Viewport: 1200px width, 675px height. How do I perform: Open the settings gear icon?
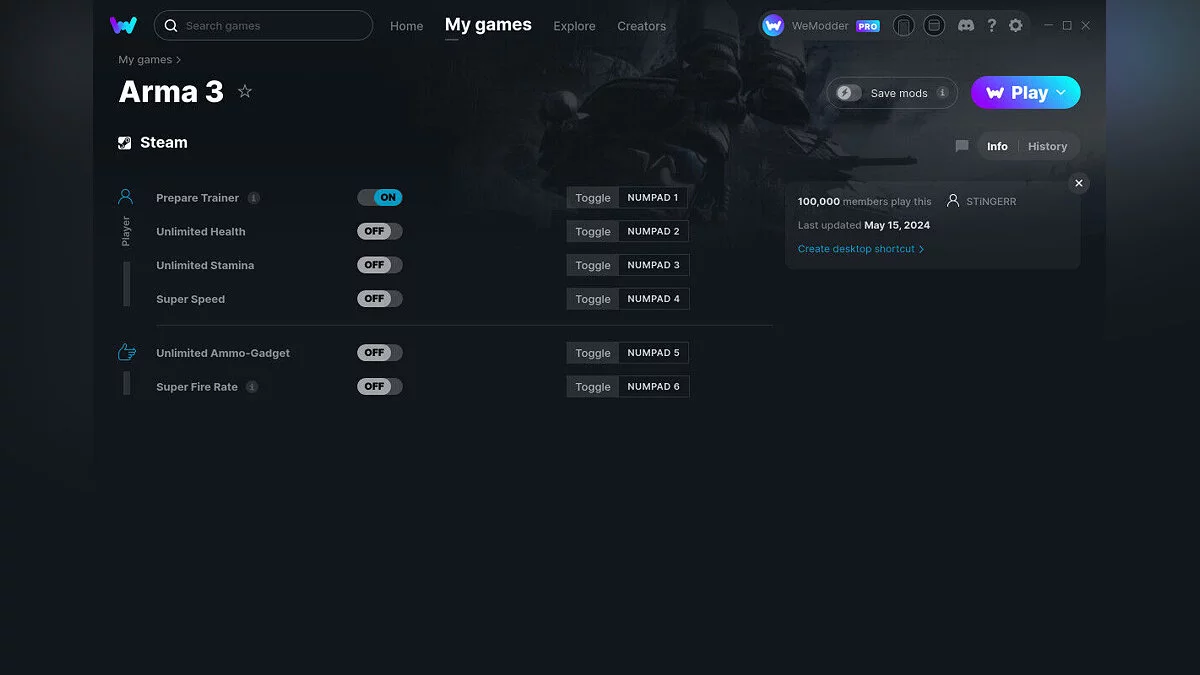(x=1016, y=26)
